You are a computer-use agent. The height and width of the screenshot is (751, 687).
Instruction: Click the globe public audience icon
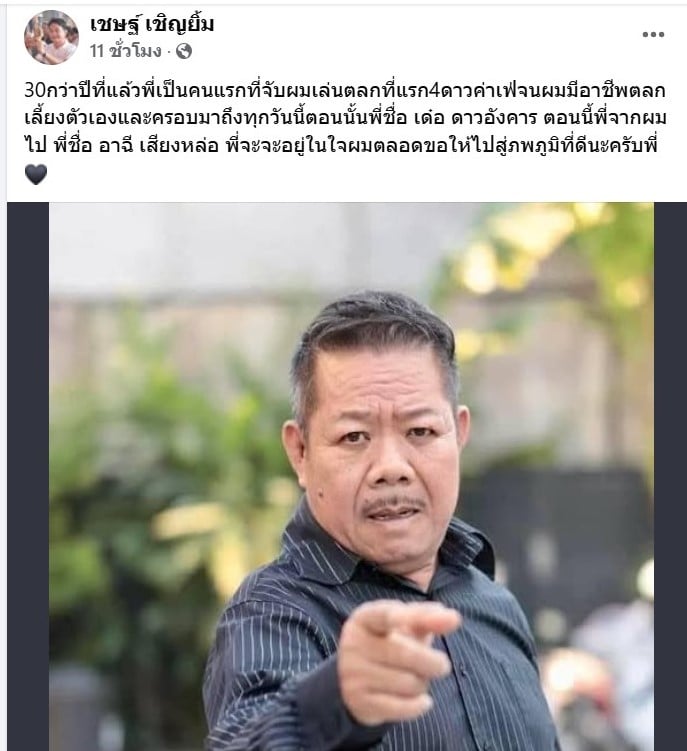184,51
